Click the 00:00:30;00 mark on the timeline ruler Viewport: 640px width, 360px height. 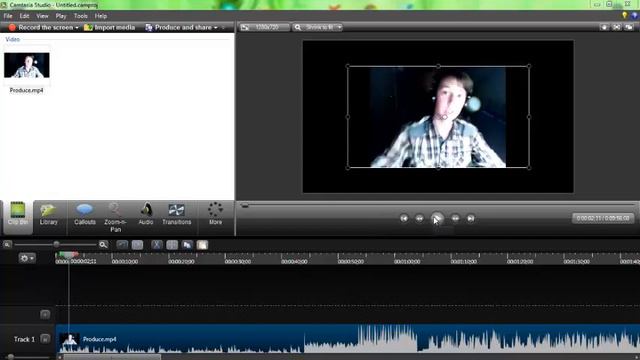[238, 262]
